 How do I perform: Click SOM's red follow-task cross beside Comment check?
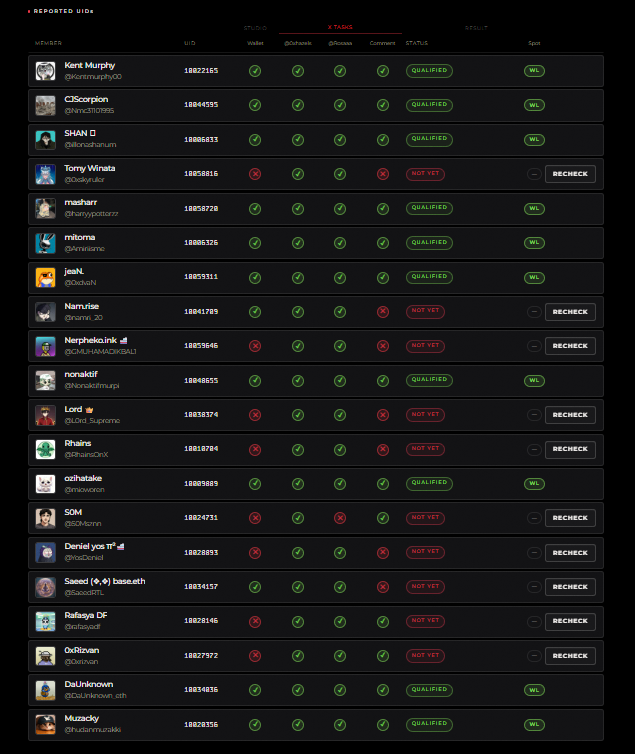(340, 518)
